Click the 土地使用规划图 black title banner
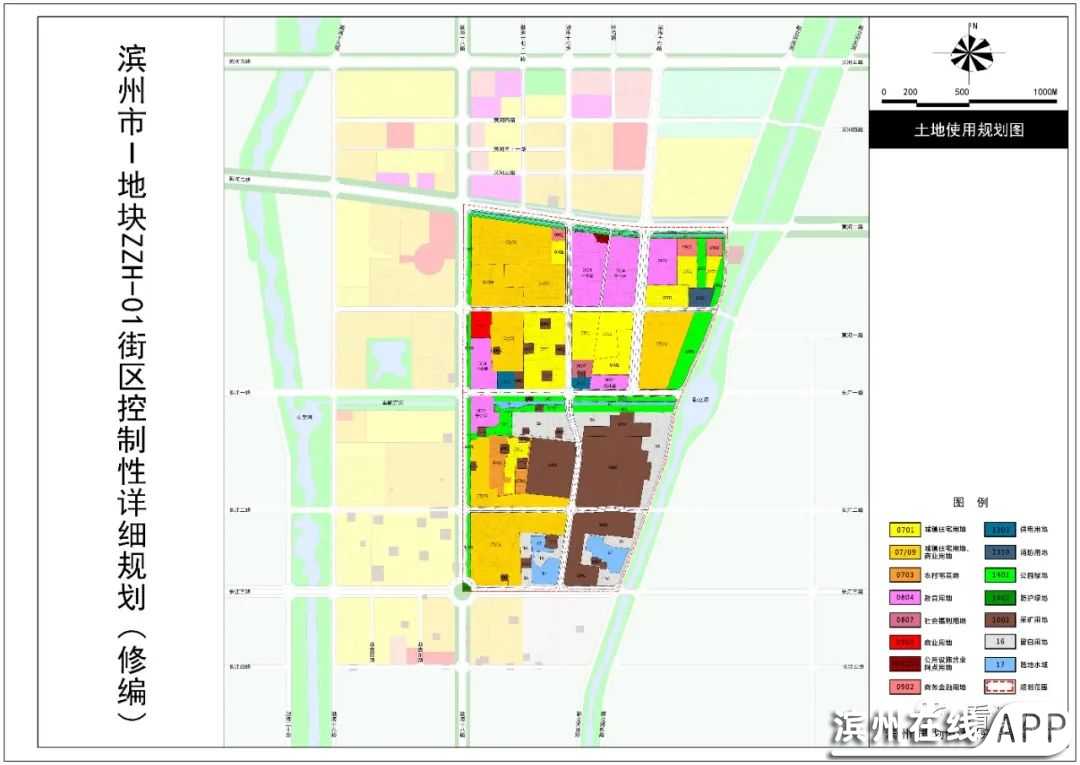Image resolution: width=1080 pixels, height=765 pixels. point(969,130)
